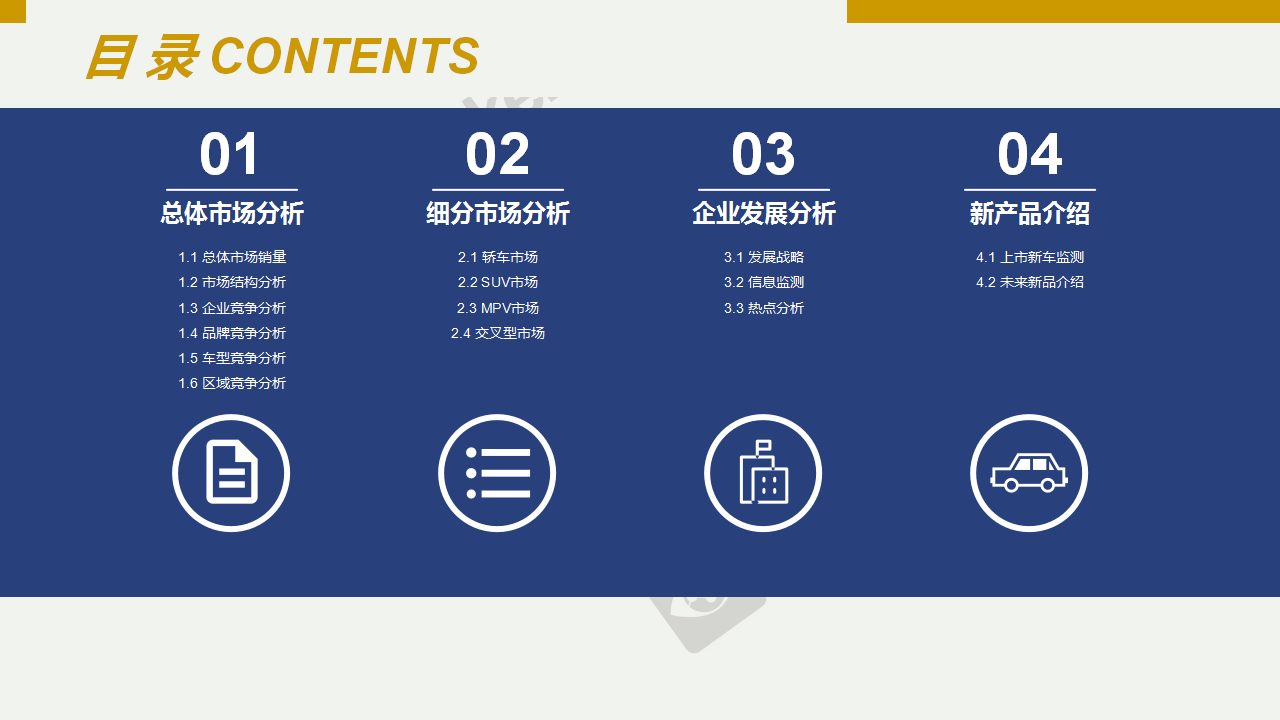The width and height of the screenshot is (1280, 720).
Task: Go to 4.1 上市新车监测 entry
Action: tap(1030, 257)
